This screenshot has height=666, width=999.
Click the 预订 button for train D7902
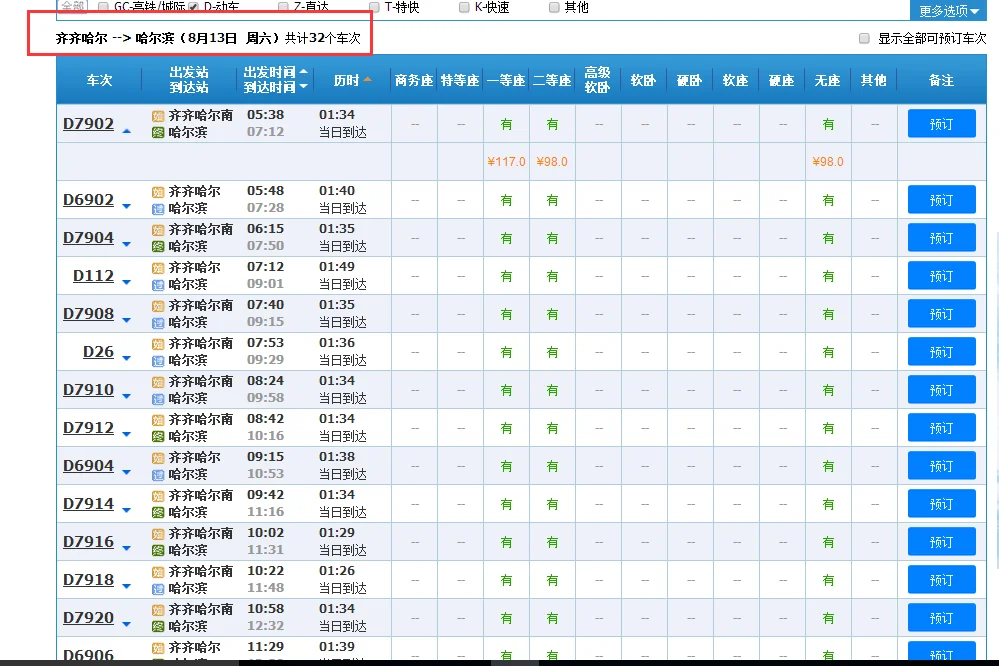(940, 123)
